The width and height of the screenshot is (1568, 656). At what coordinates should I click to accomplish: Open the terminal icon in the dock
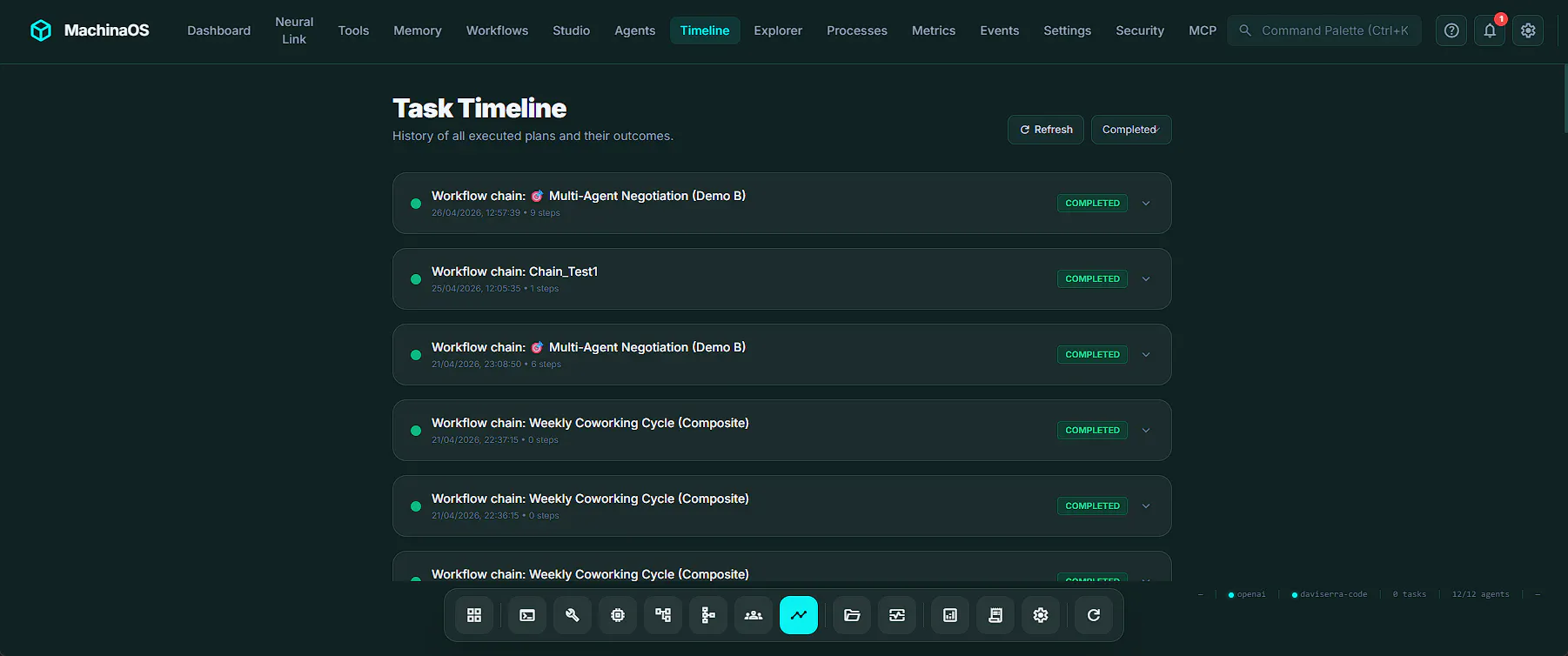pos(527,615)
